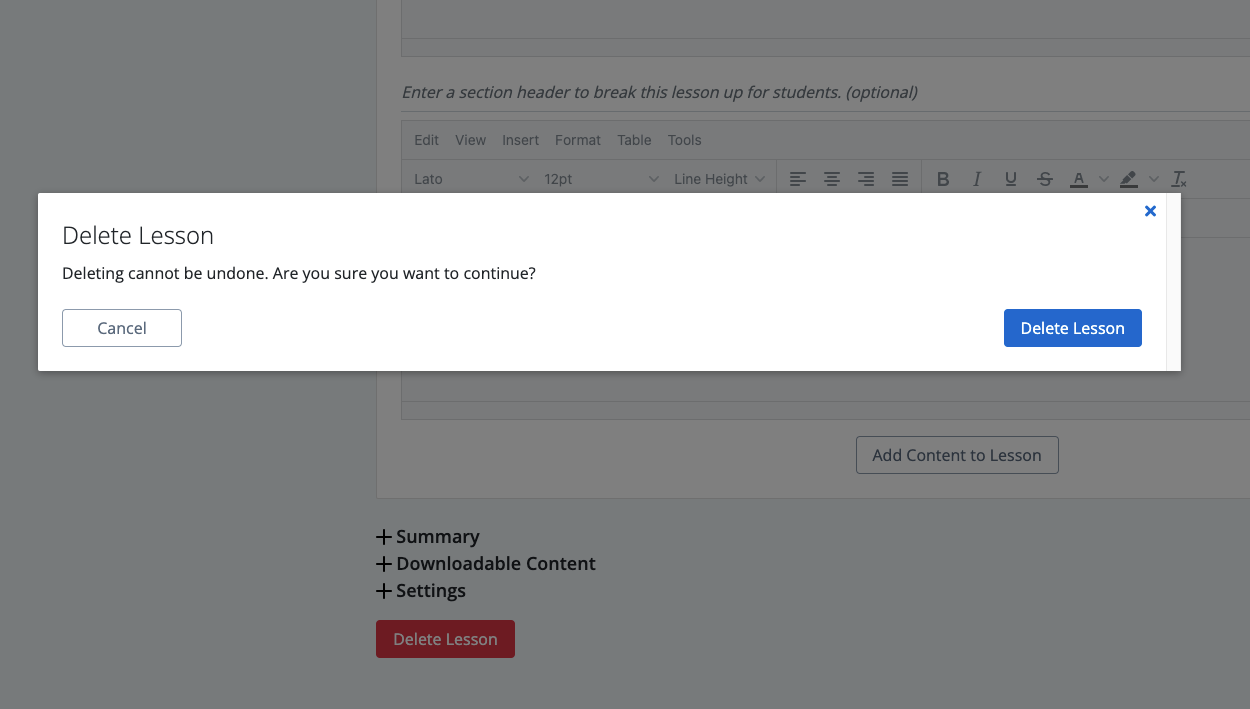
Task: Click the align left icon
Action: (x=797, y=179)
